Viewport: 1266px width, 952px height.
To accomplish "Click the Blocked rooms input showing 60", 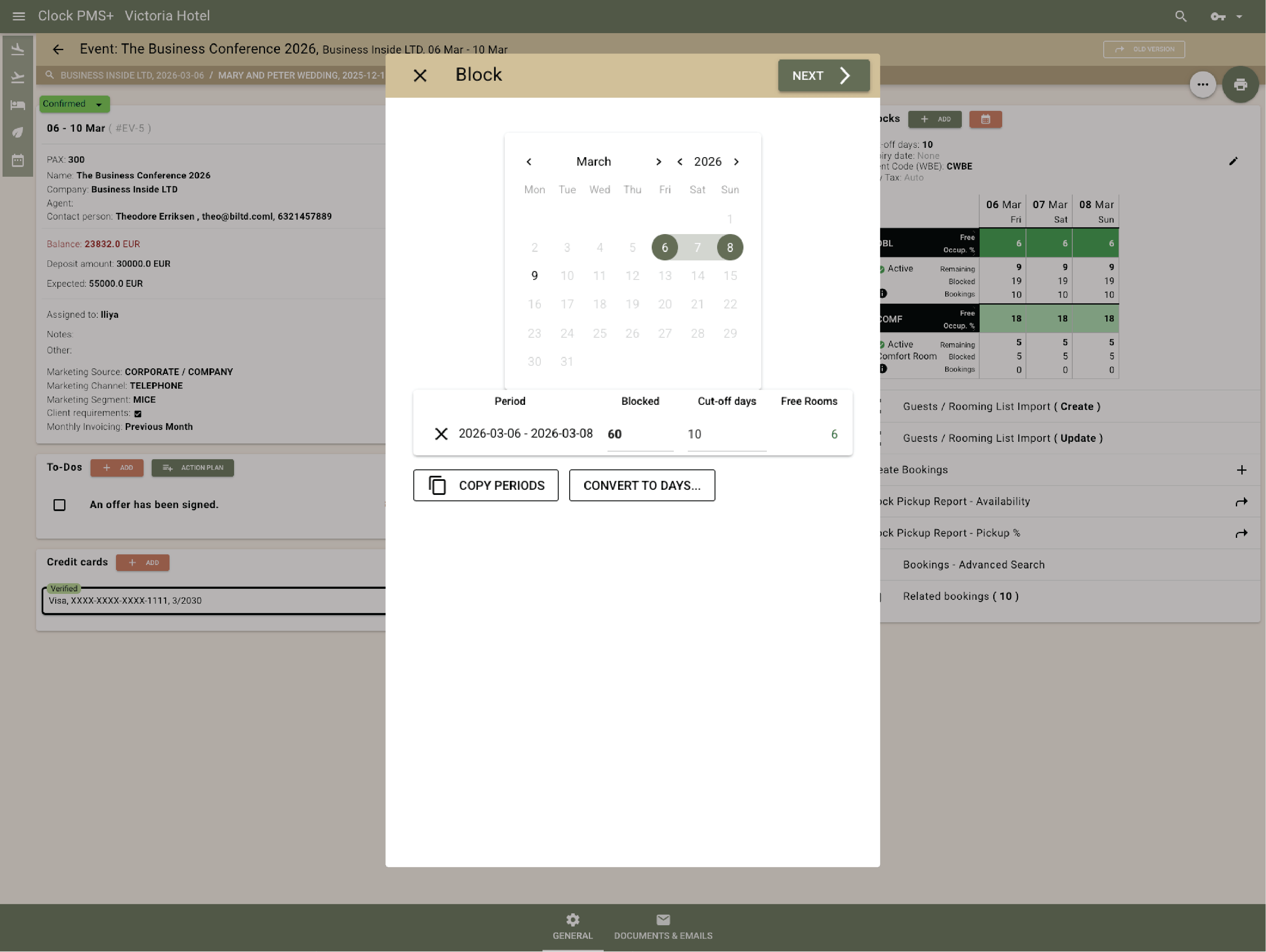I will [639, 435].
